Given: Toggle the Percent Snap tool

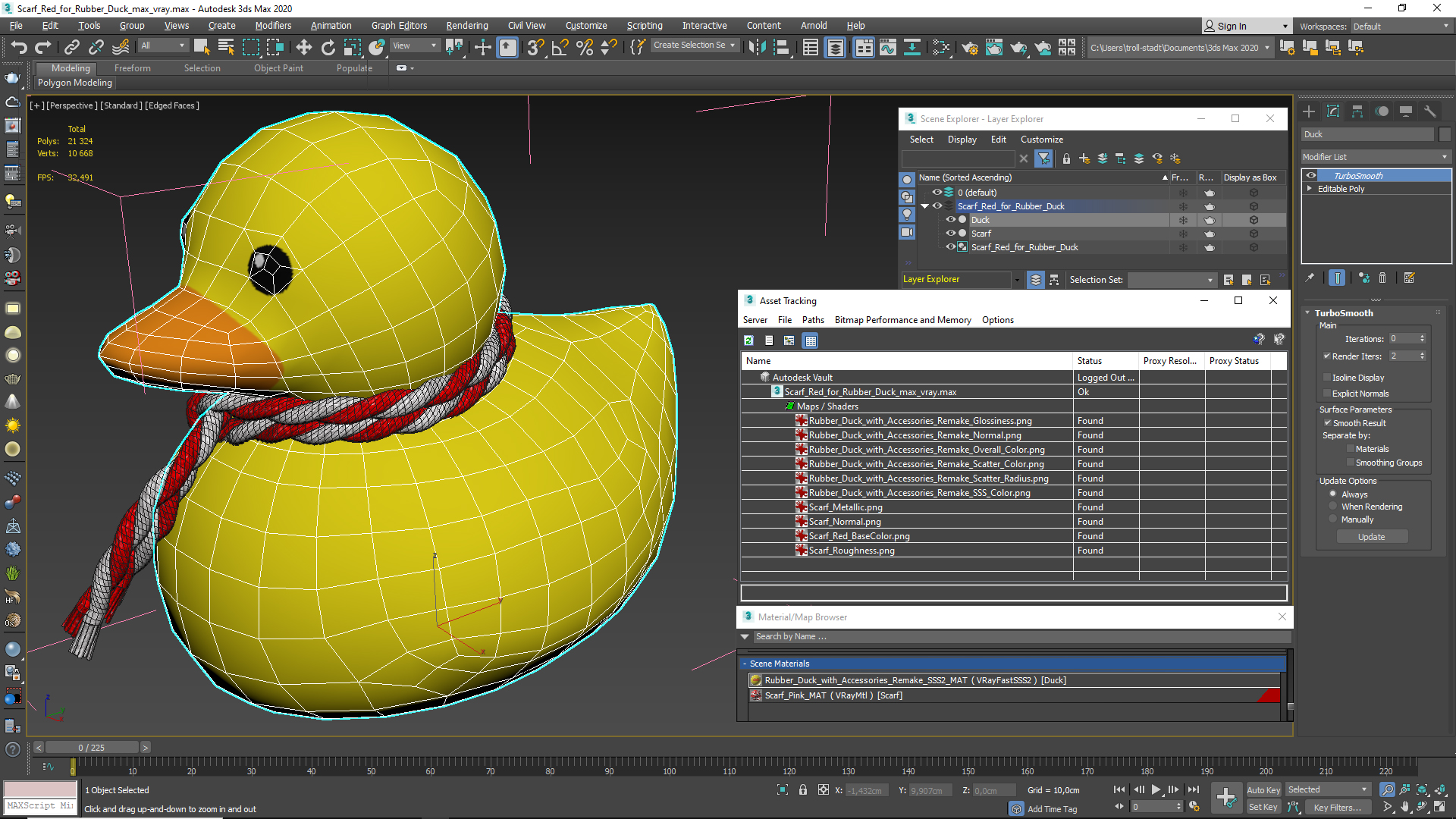Looking at the screenshot, I should pyautogui.click(x=584, y=47).
